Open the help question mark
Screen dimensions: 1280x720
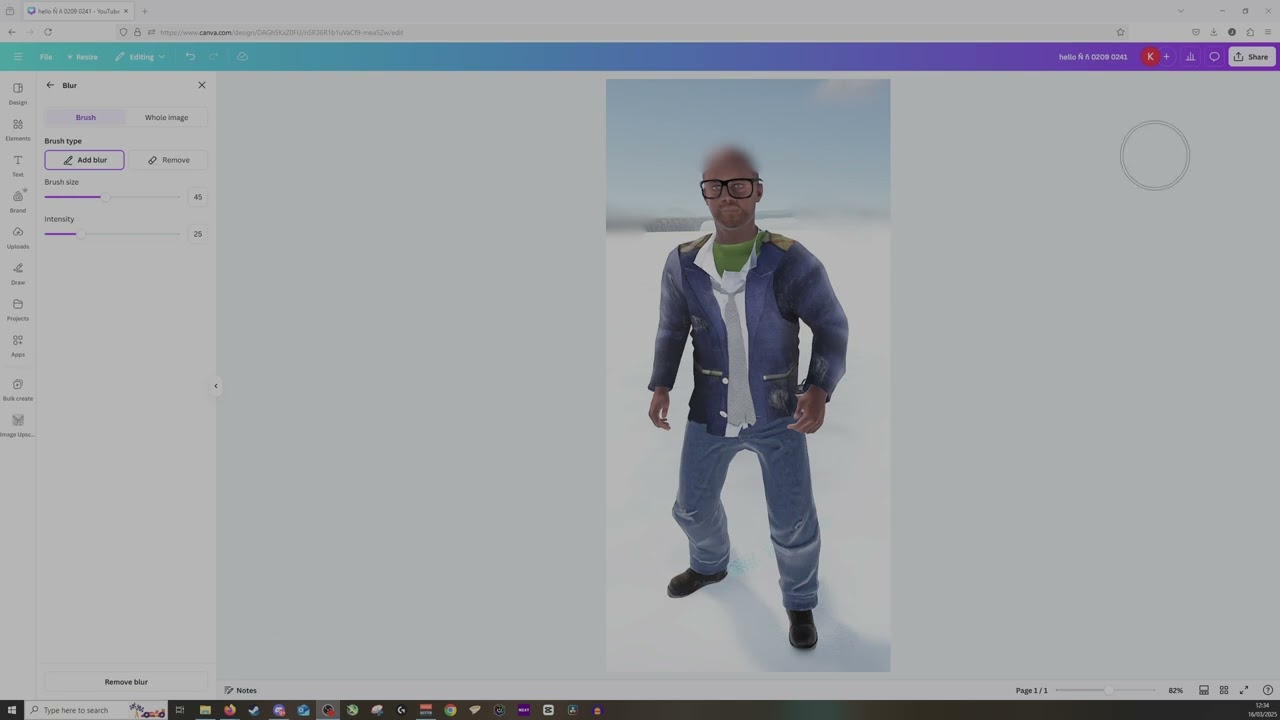(x=1267, y=690)
